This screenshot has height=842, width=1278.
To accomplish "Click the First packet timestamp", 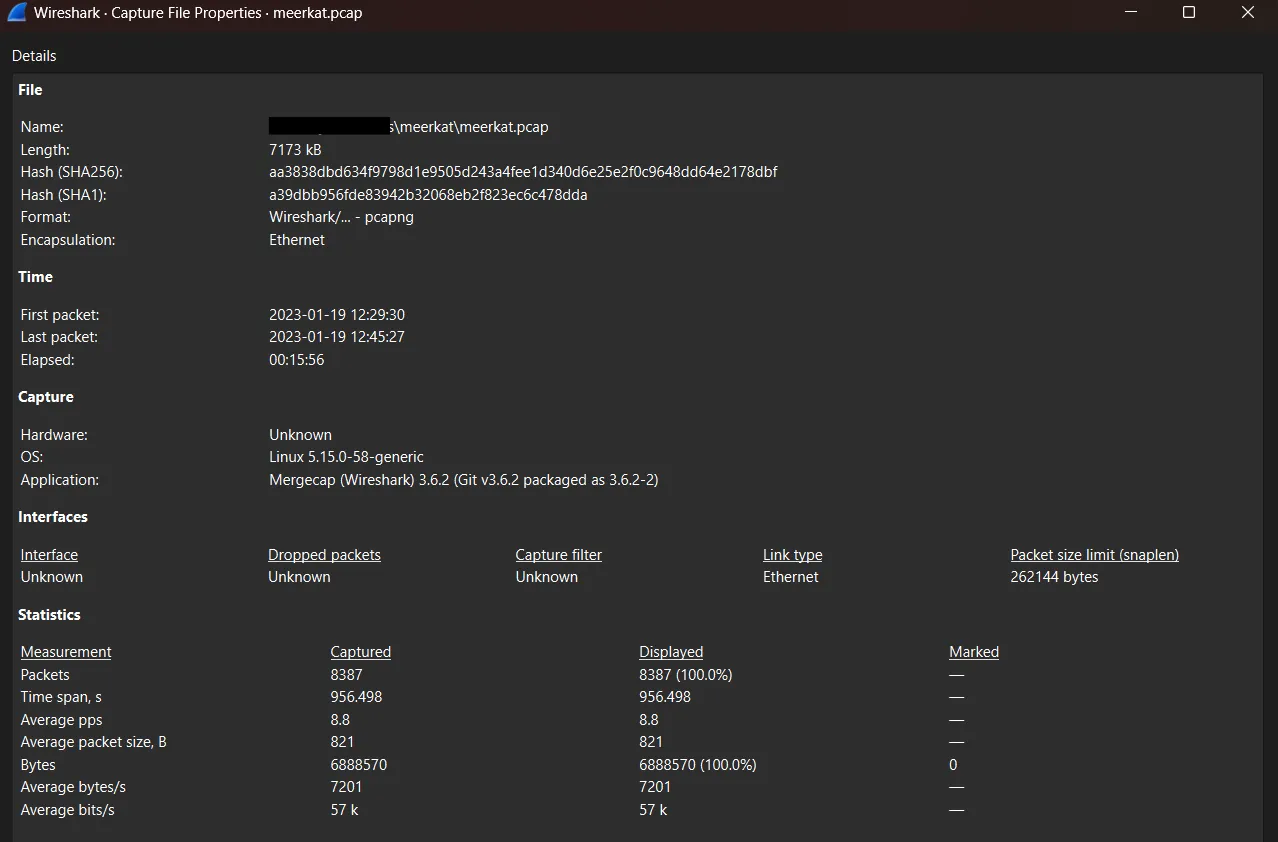I will (x=337, y=314).
